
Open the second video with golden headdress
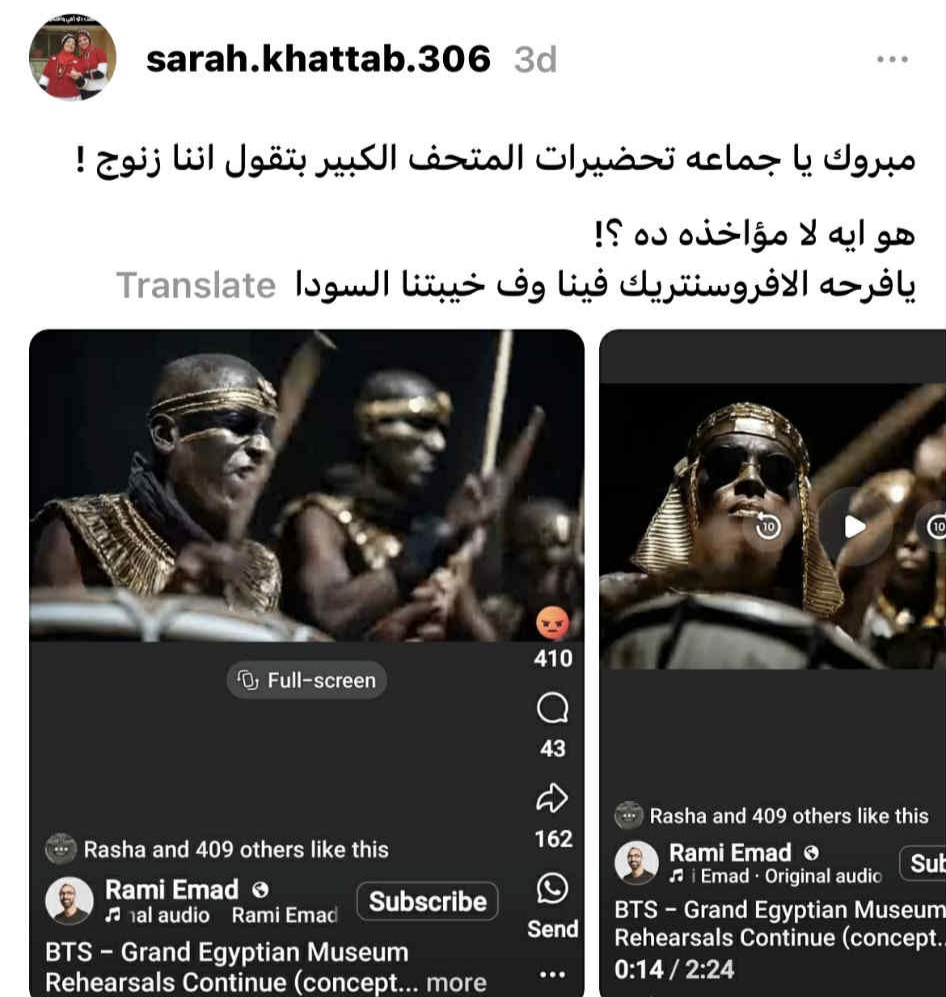(772, 525)
